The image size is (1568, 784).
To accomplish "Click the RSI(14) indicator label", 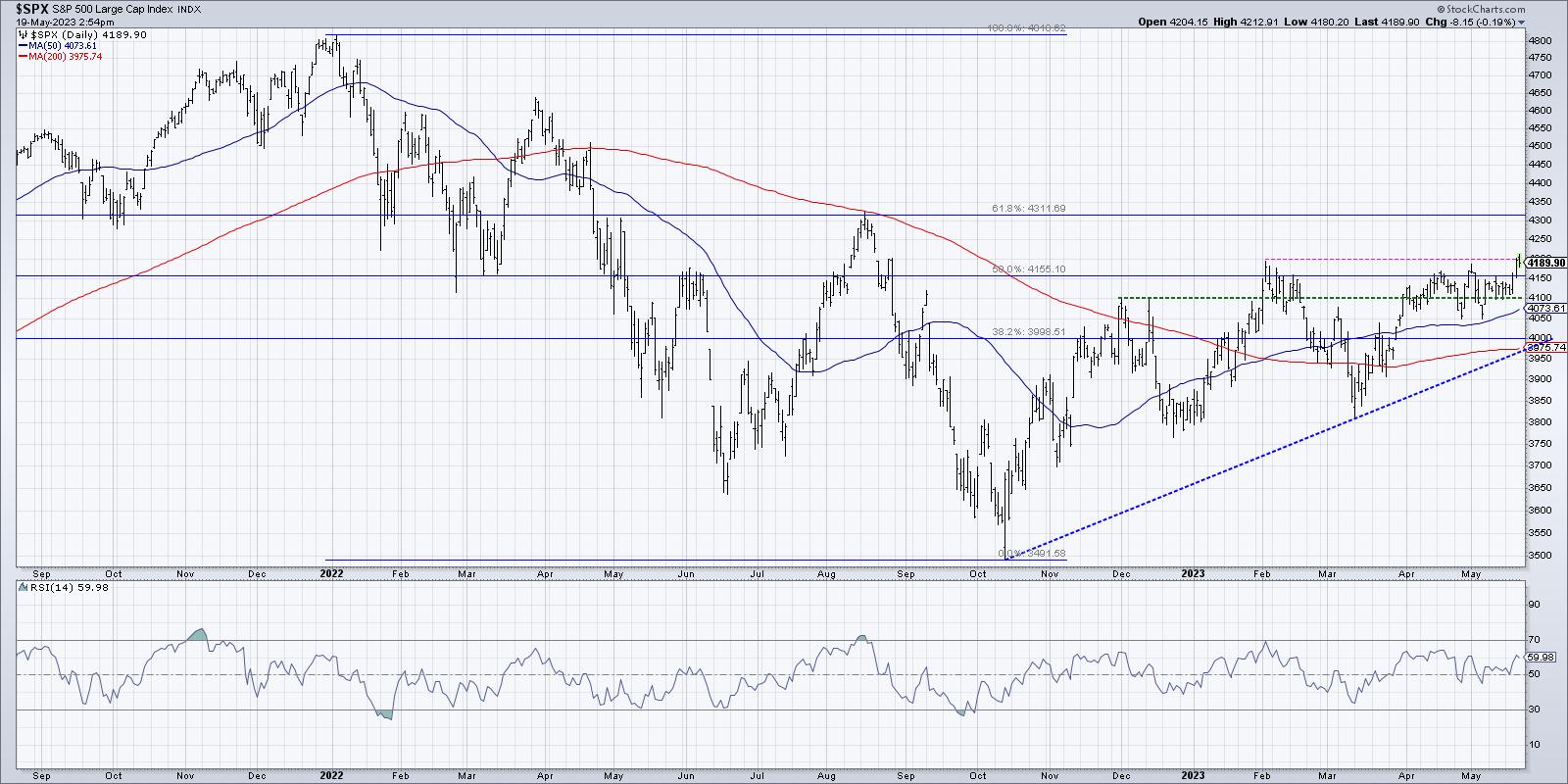I will point(42,587).
